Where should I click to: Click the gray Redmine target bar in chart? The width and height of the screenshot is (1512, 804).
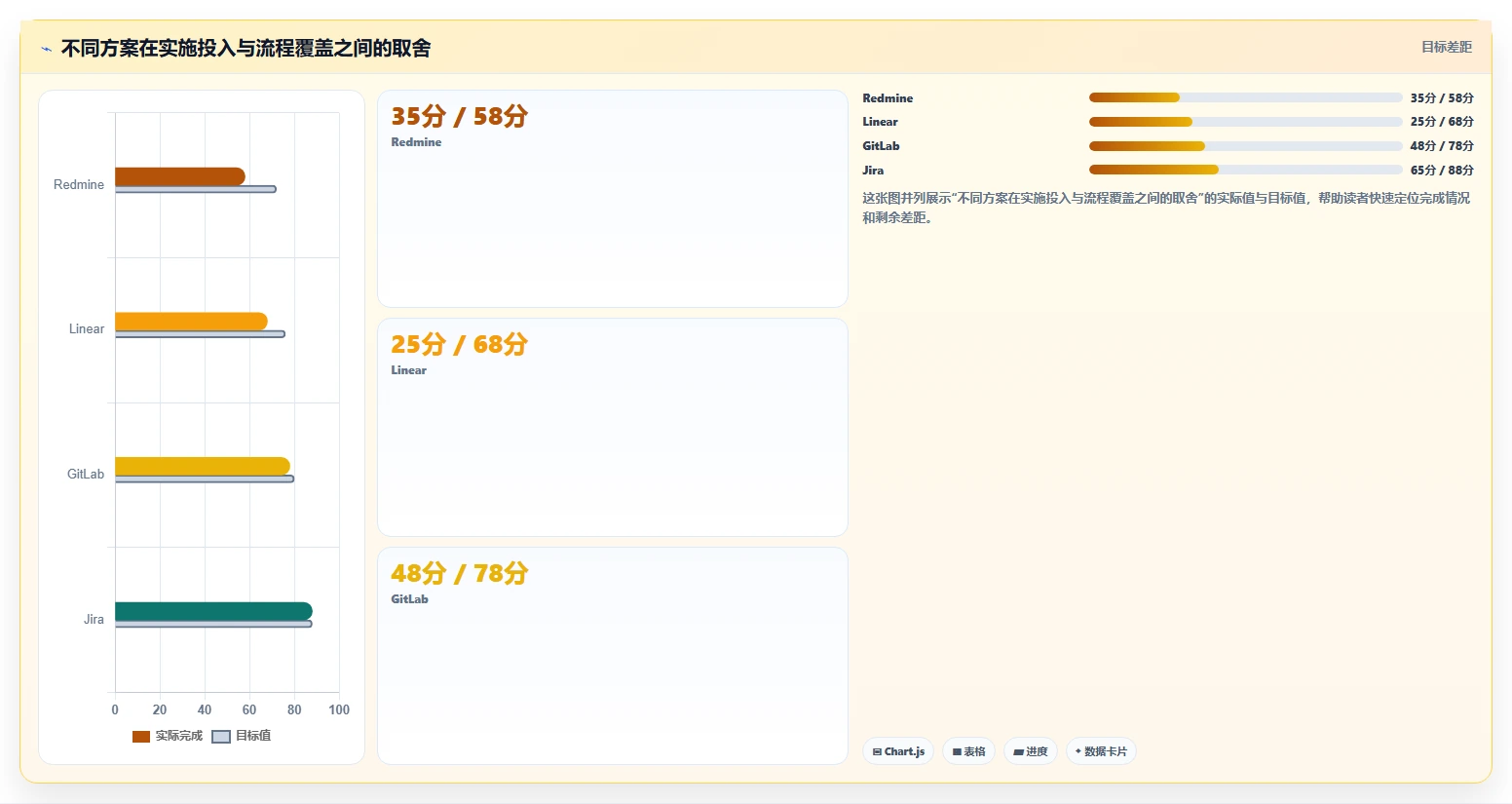pyautogui.click(x=195, y=189)
